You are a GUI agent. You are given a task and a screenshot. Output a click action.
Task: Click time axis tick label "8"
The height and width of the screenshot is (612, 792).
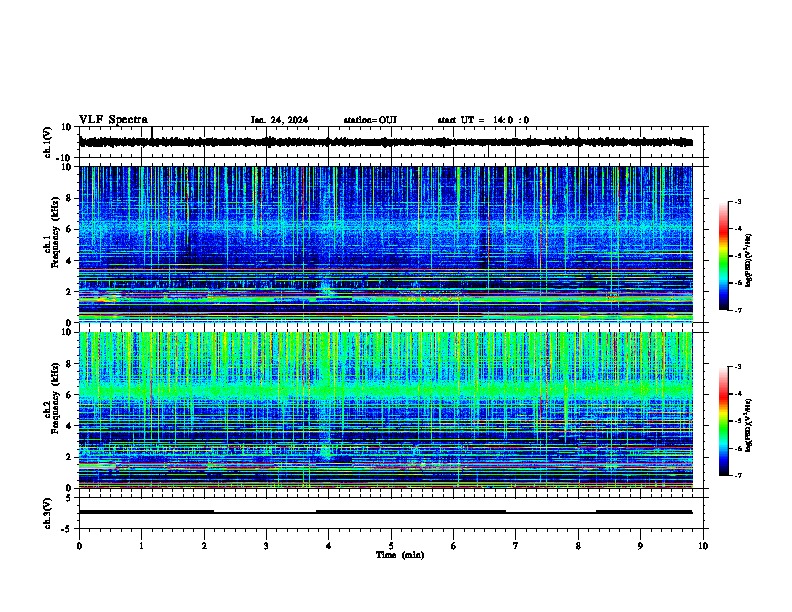tap(578, 546)
